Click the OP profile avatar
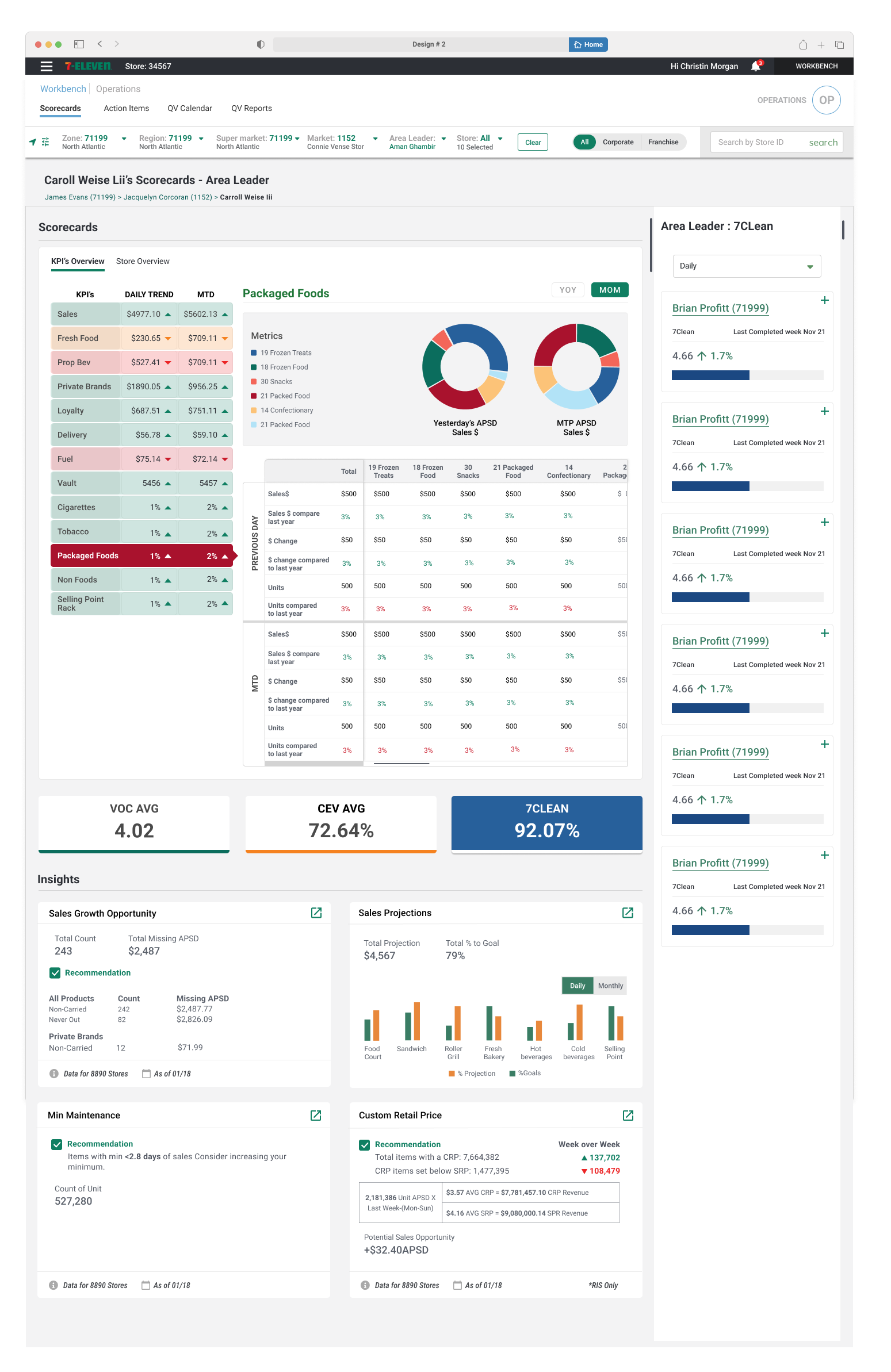Screen dimensions: 891x1372 pos(826,99)
